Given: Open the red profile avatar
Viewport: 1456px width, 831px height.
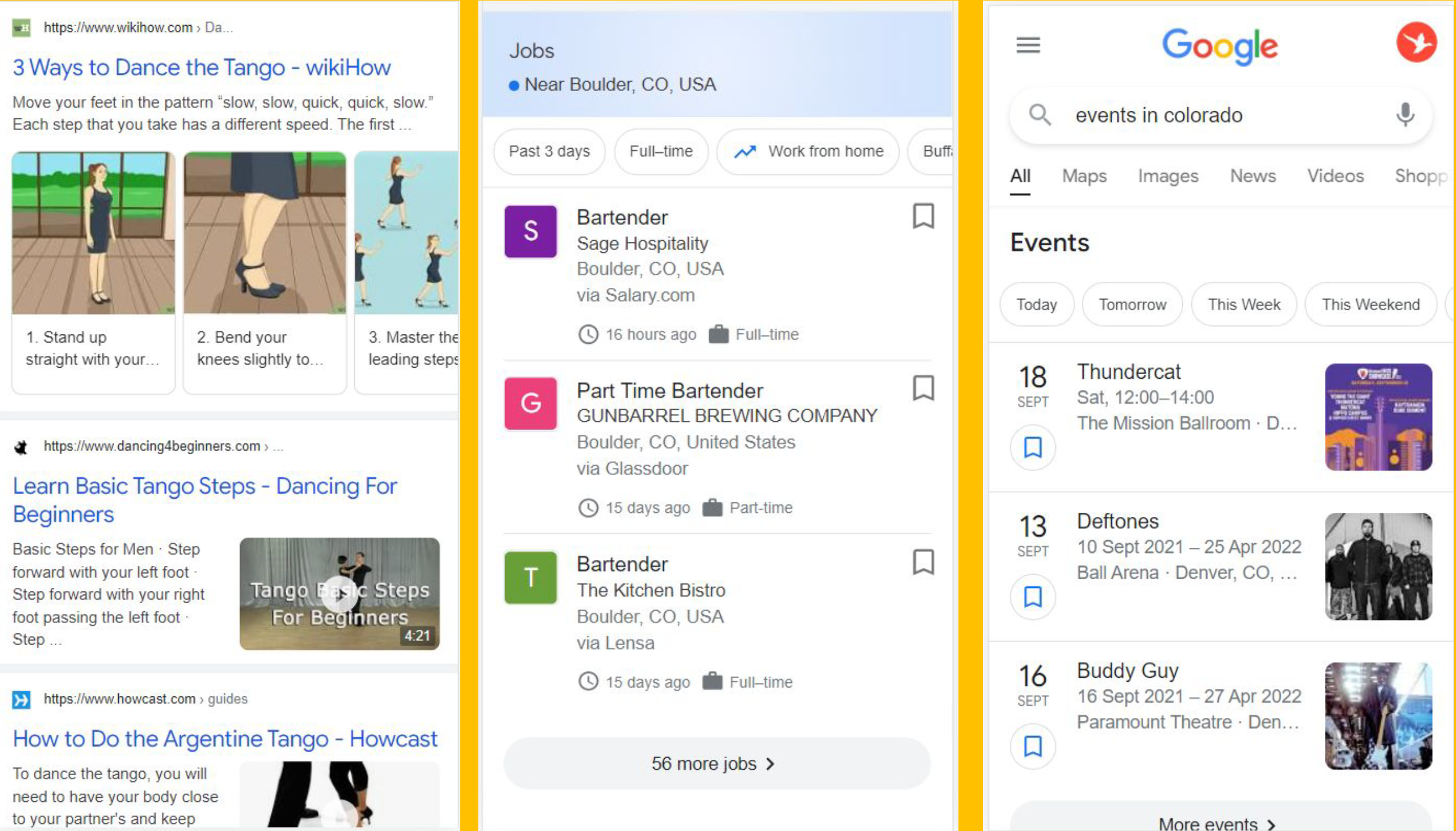Looking at the screenshot, I should pyautogui.click(x=1416, y=43).
